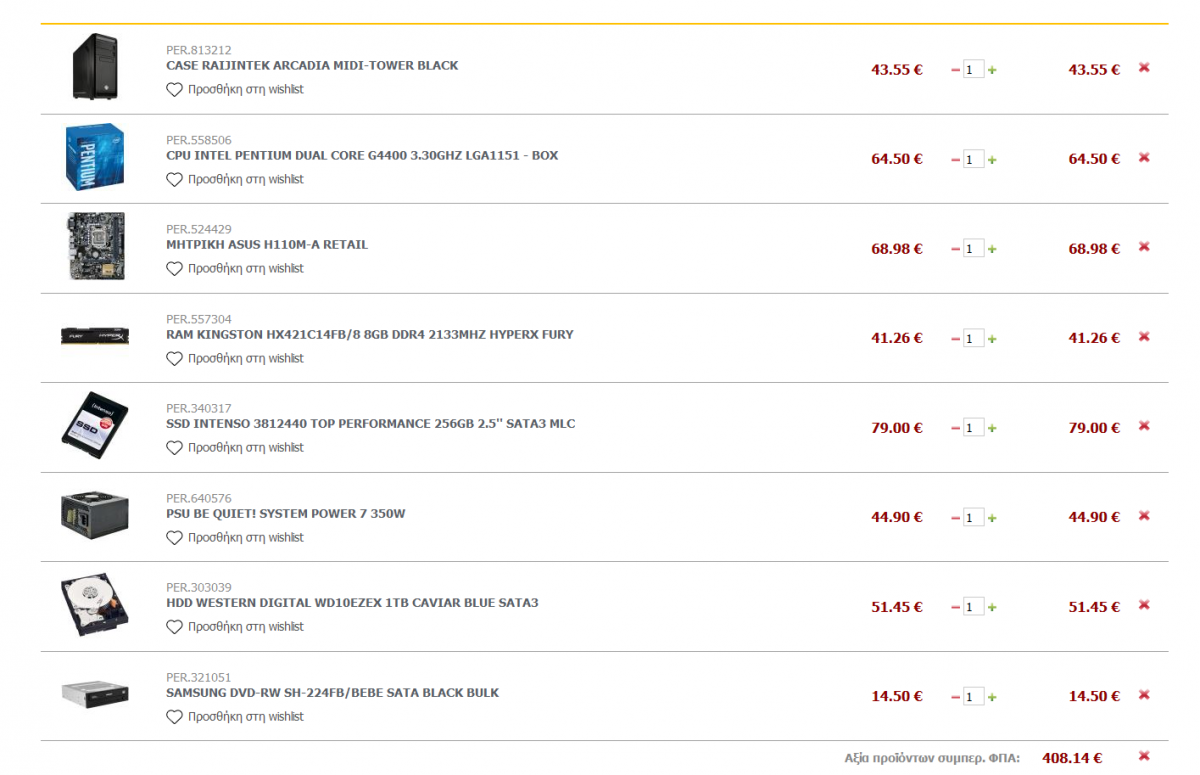Increase quantity of the WD Caviar Blue HDD
Viewport: 1200px width, 775px height.
pos(992,607)
